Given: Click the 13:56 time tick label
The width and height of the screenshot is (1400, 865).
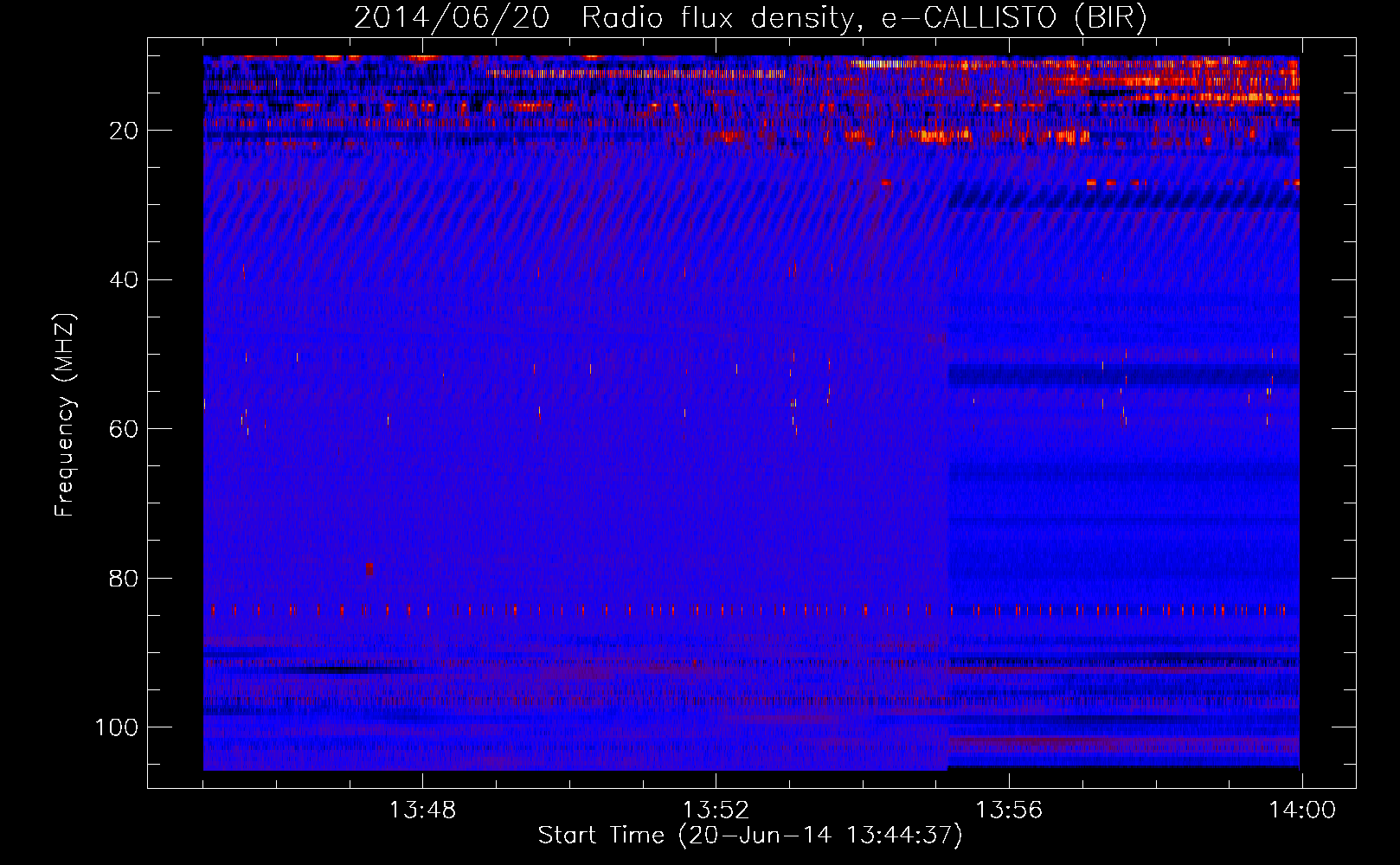Looking at the screenshot, I should pyautogui.click(x=1009, y=811).
